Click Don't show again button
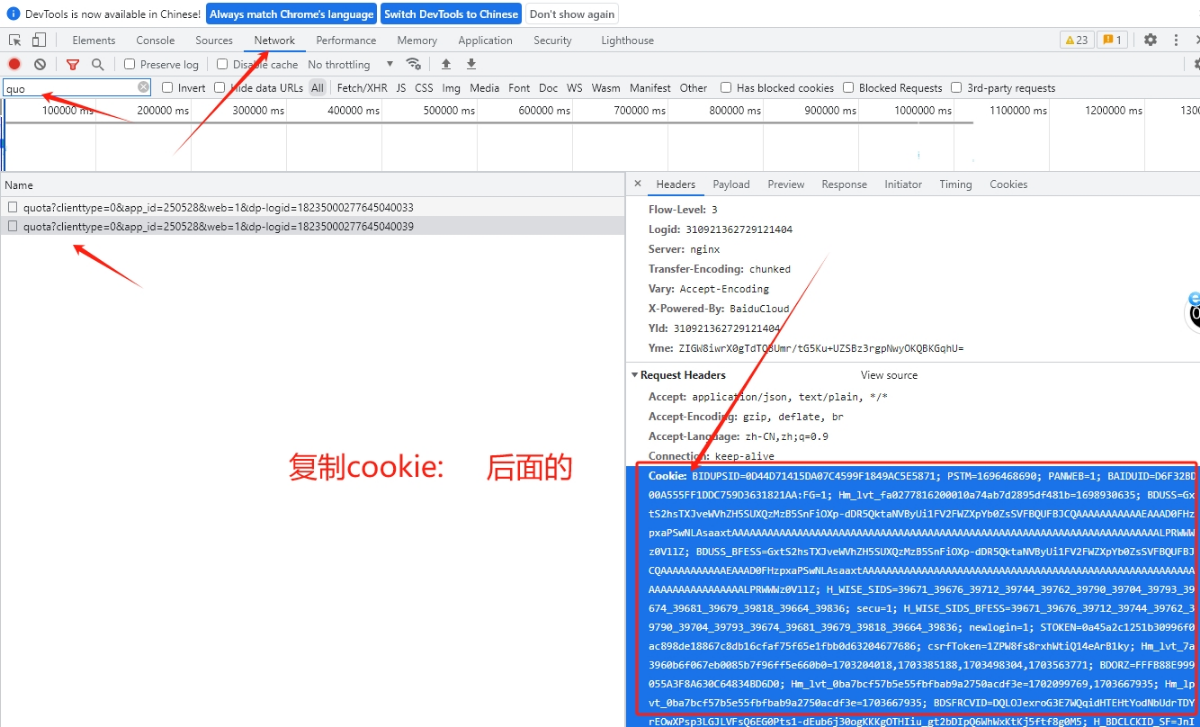1200x727 pixels. [x=572, y=14]
